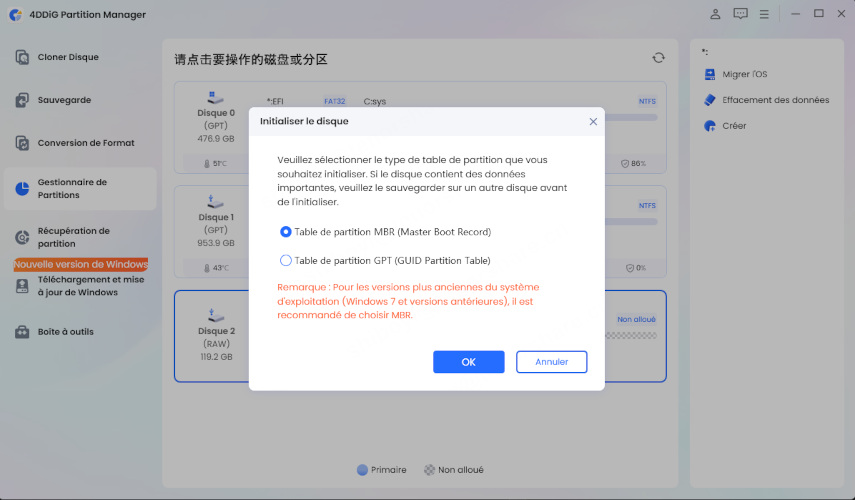Click Migrer l'OS icon

(x=709, y=74)
